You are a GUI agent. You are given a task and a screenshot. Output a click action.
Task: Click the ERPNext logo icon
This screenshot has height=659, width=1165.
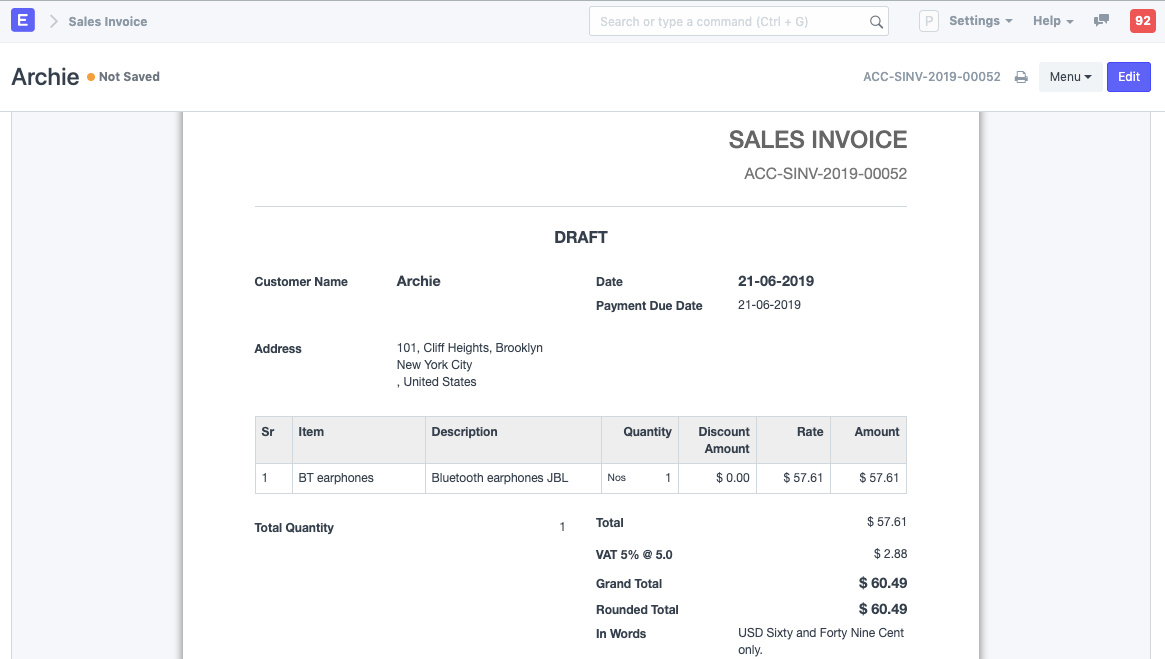(22, 20)
